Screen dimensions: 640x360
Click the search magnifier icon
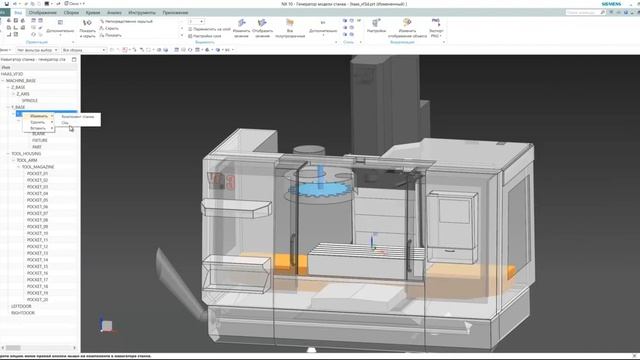602,13
